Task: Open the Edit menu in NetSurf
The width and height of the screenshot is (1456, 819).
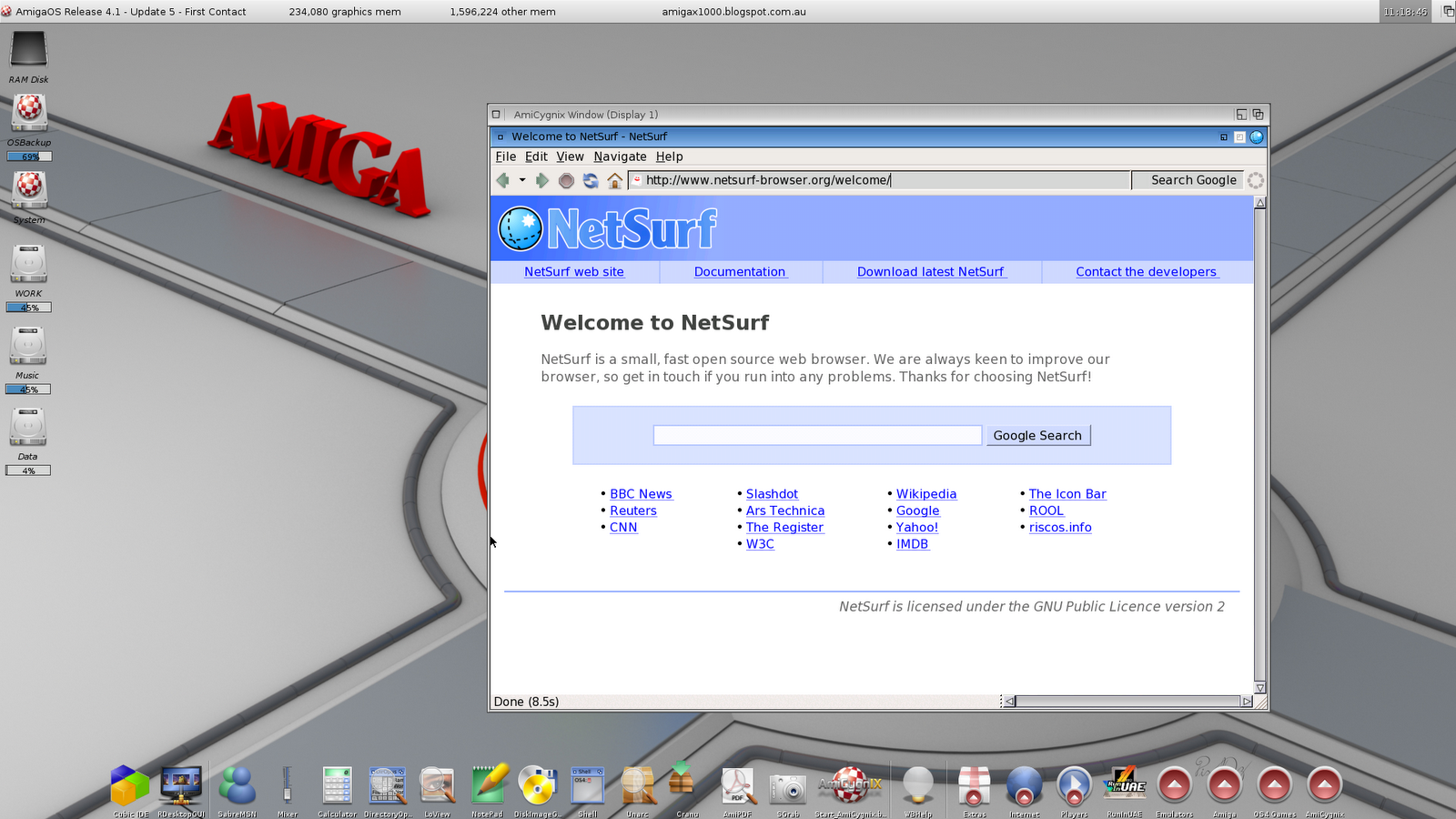Action: coord(536,157)
